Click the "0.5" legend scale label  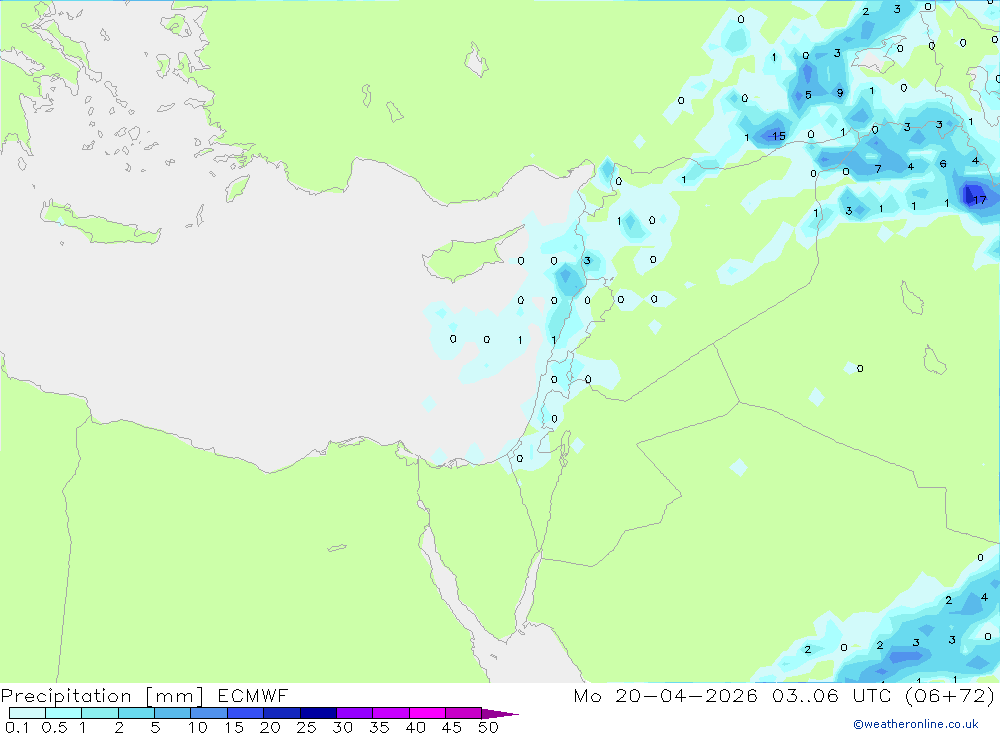point(54,727)
